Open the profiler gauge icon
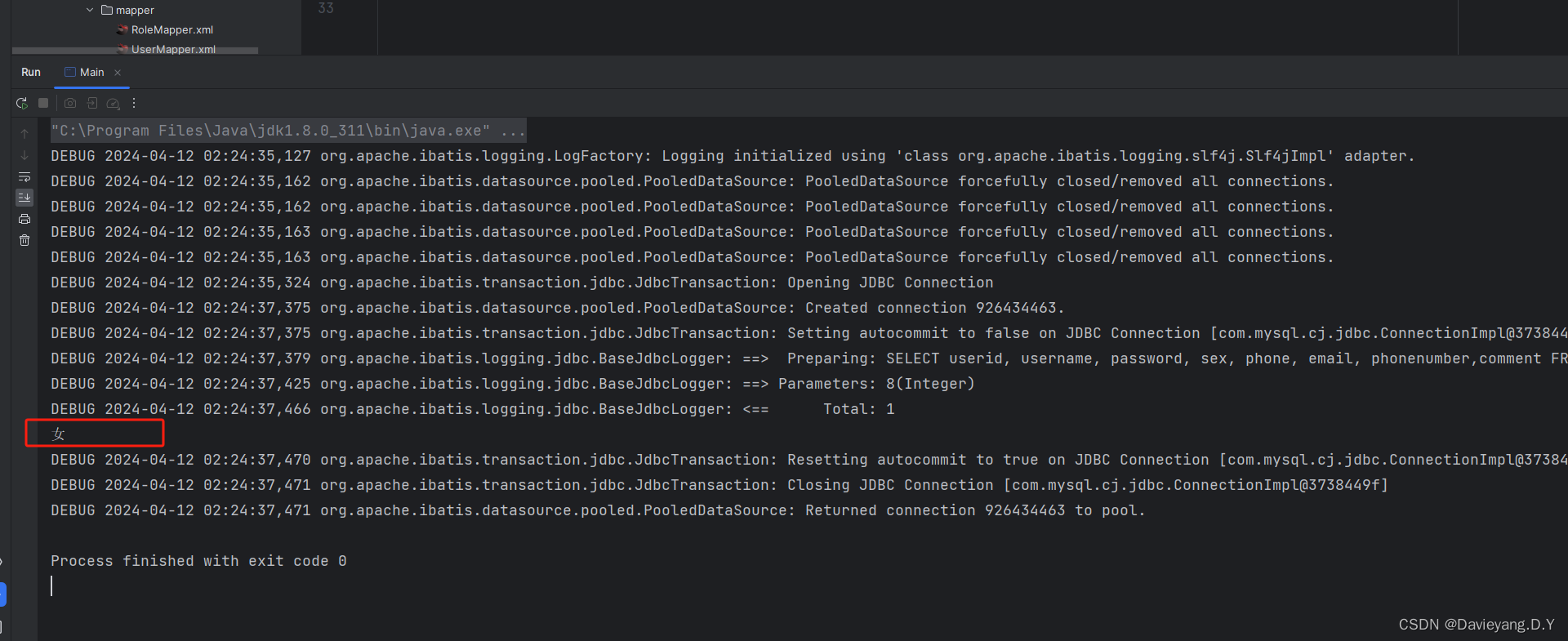Screen dimensions: 1568x641 pos(114,104)
